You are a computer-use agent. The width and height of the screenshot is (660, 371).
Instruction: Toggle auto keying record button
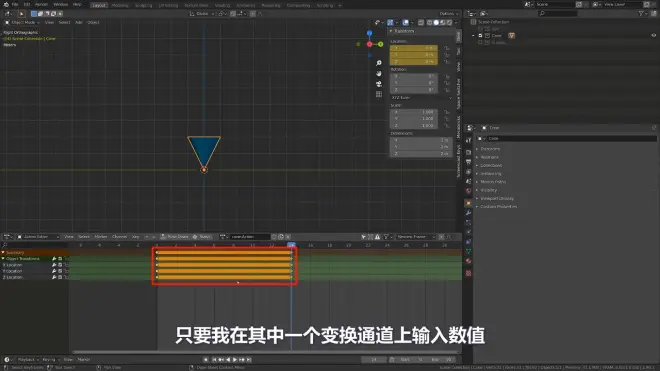pos(206,360)
